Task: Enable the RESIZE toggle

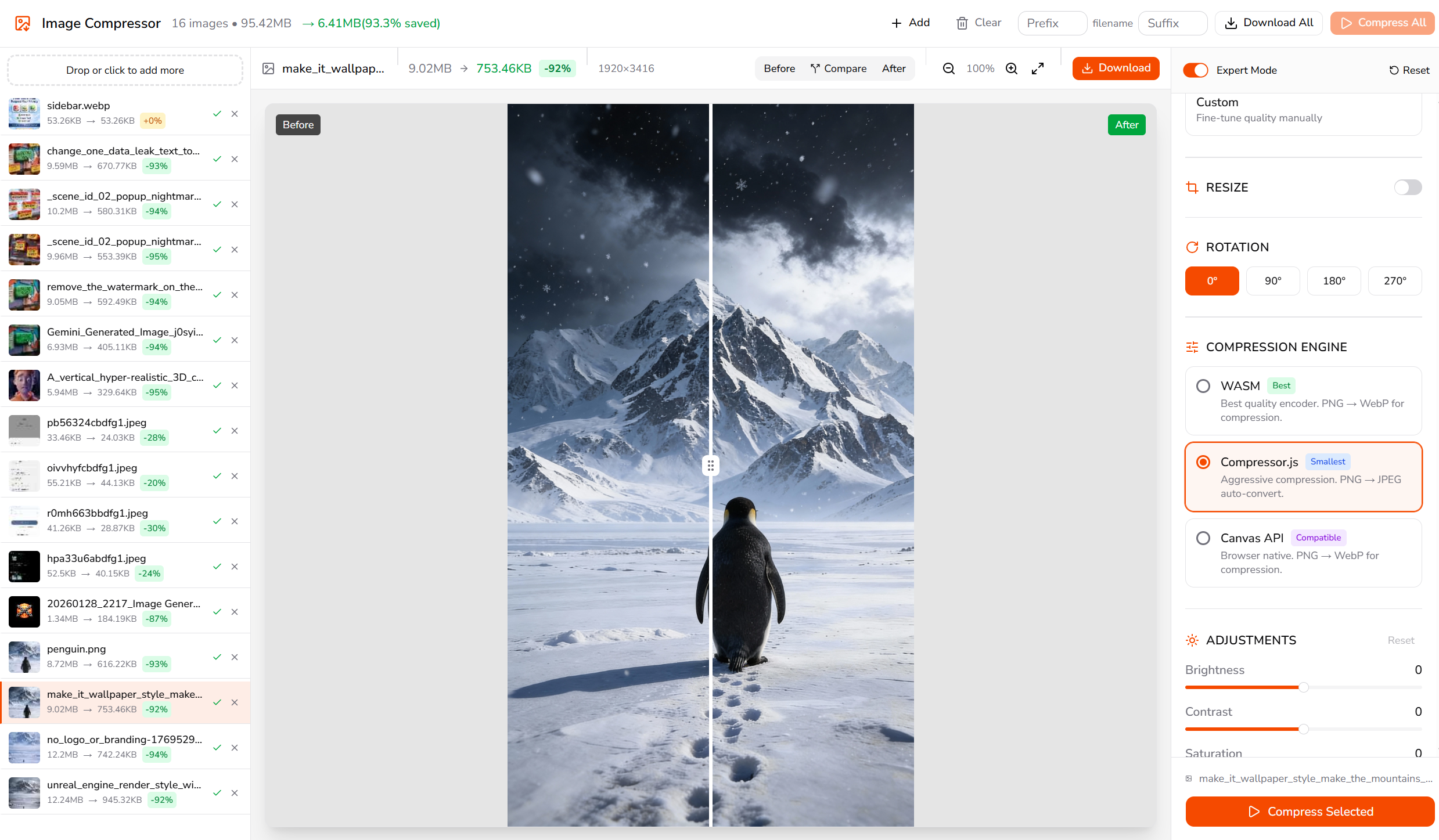Action: 1408,188
